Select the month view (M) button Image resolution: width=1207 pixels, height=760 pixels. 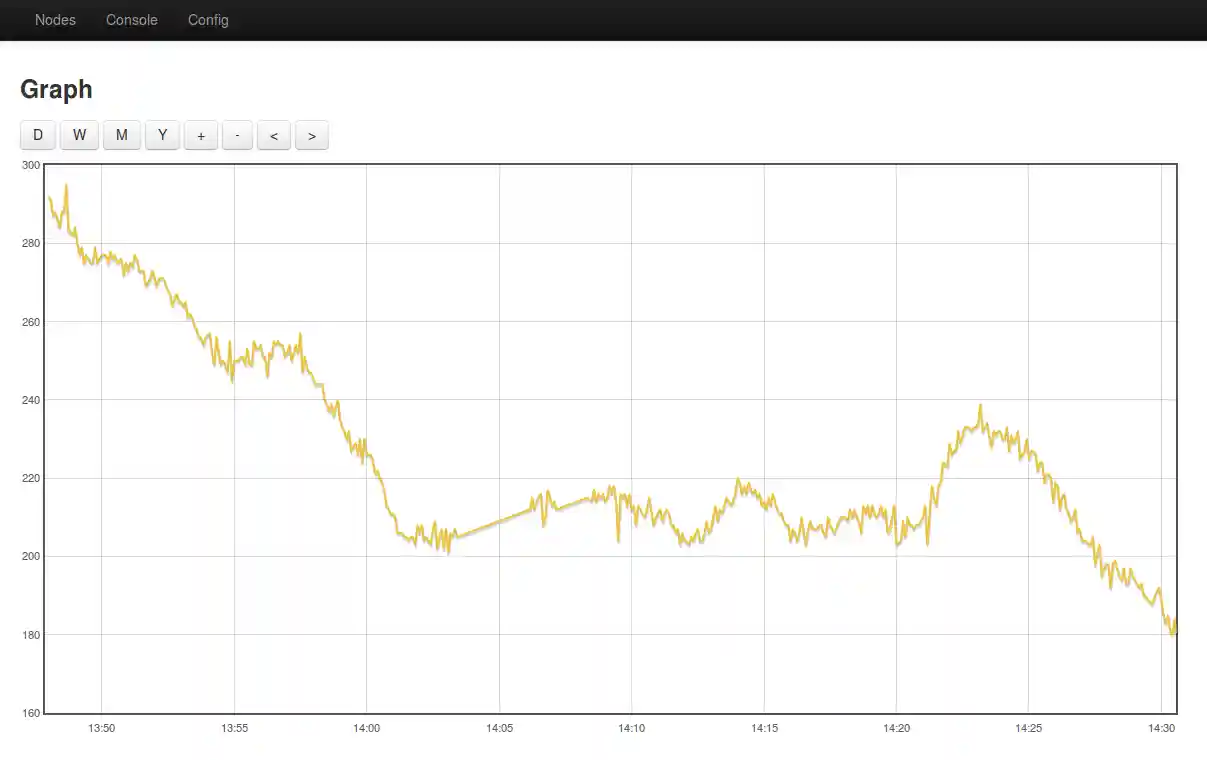pos(121,135)
